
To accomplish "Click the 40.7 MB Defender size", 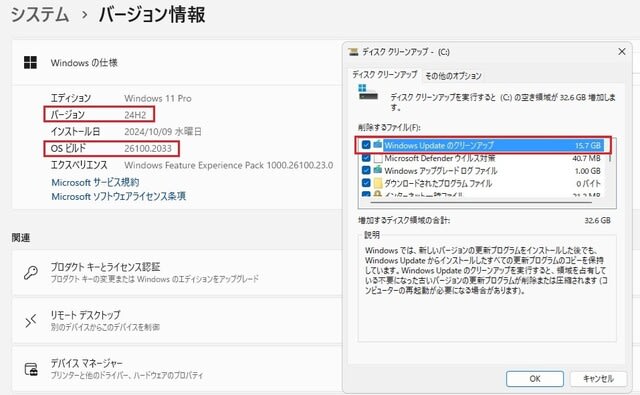I will [x=587, y=158].
